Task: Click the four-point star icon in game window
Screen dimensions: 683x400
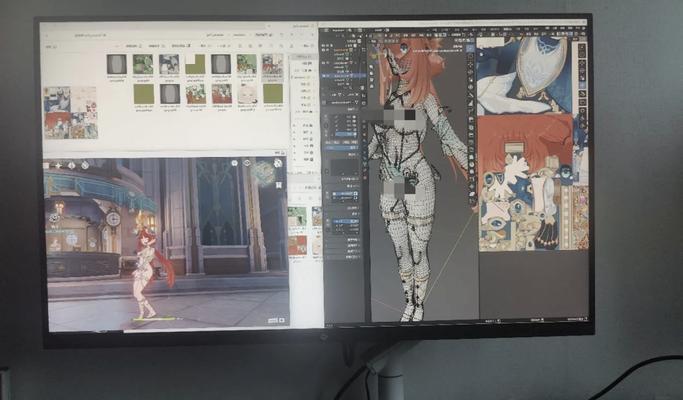Action: point(59,166)
